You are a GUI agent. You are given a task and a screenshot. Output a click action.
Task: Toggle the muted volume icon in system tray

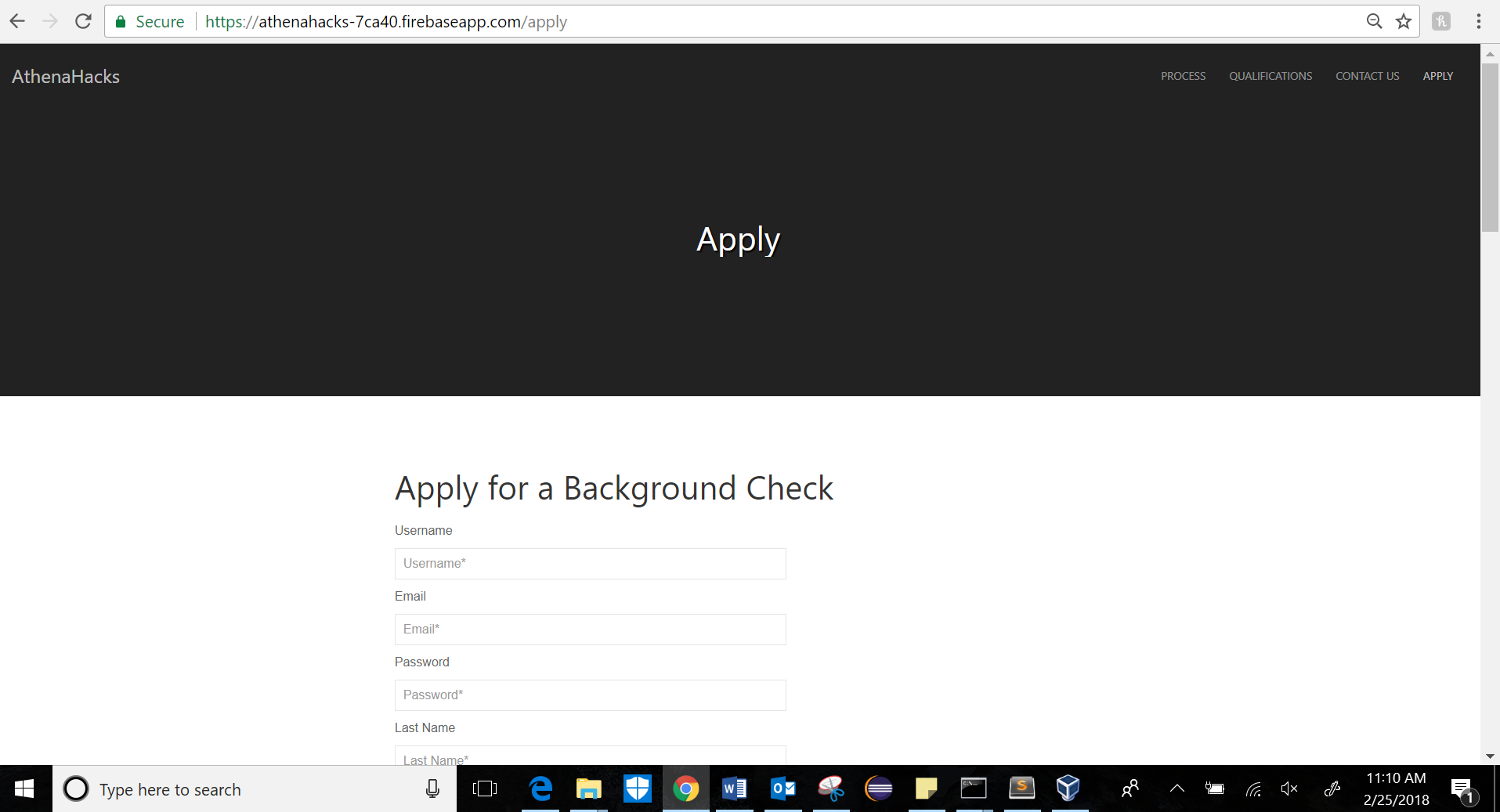(1289, 789)
